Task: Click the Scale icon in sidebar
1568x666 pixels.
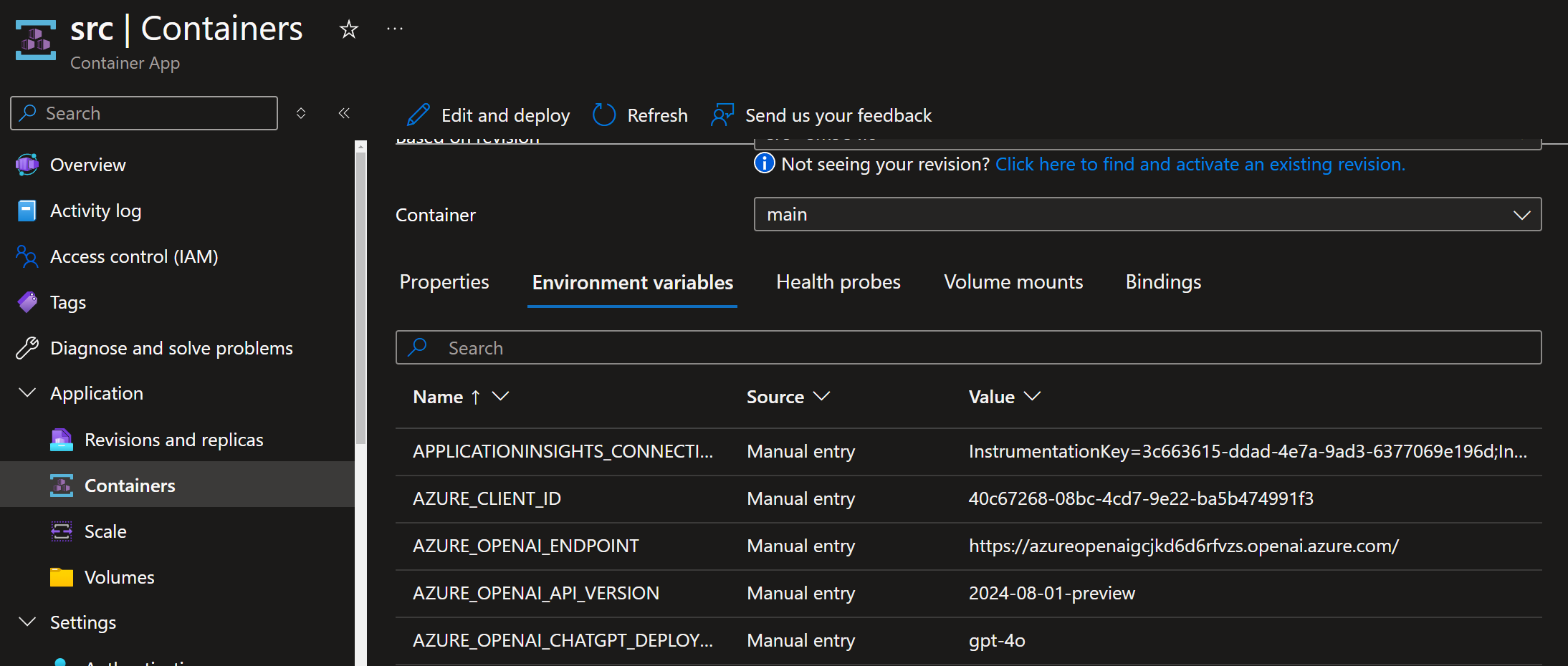Action: [62, 531]
